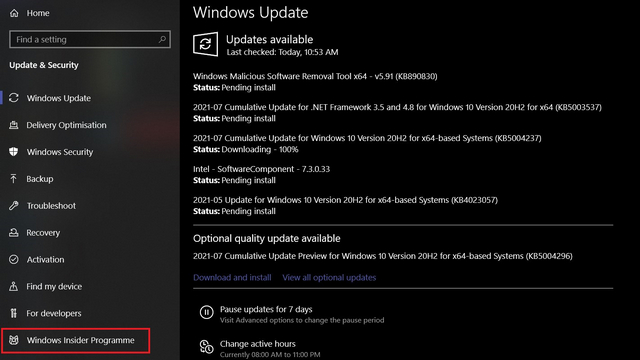Image resolution: width=640 pixels, height=360 pixels.
Task: Click the Windows Insider Programme cat icon
Action: pyautogui.click(x=14, y=340)
